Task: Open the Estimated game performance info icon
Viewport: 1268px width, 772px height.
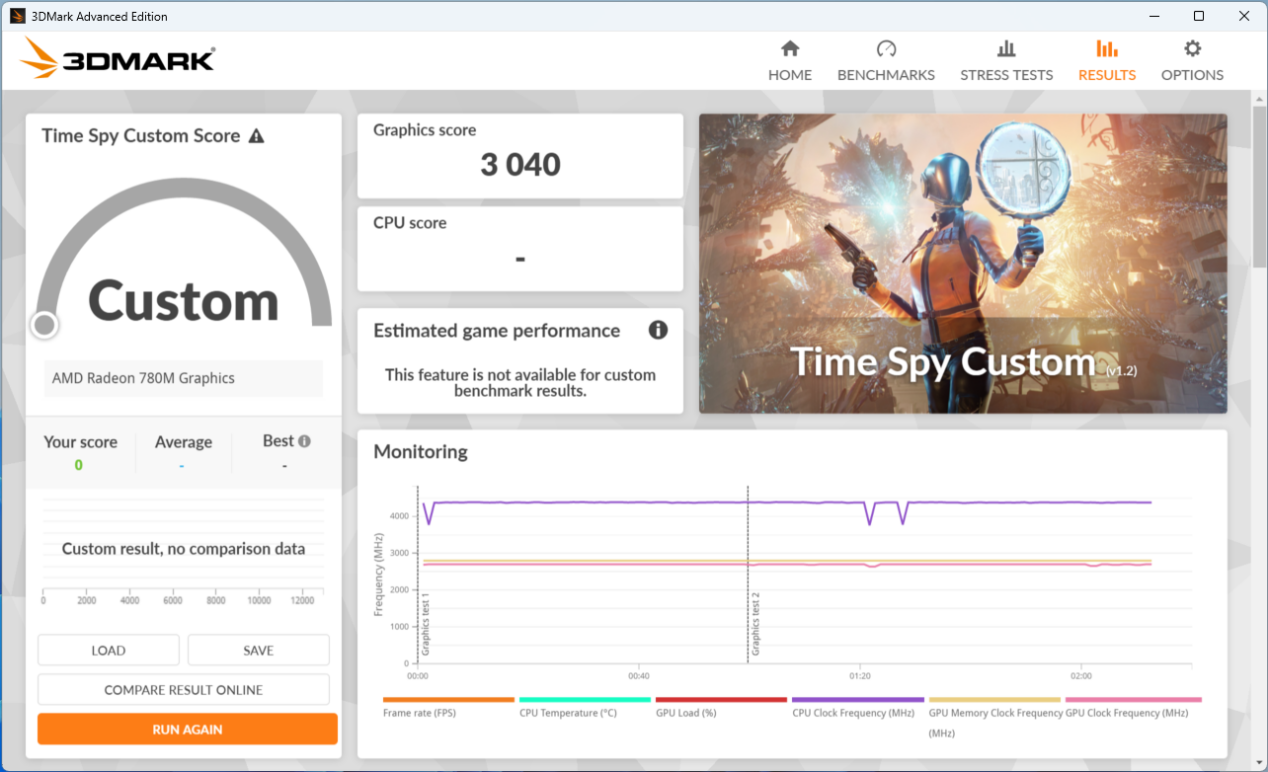Action: click(x=657, y=330)
